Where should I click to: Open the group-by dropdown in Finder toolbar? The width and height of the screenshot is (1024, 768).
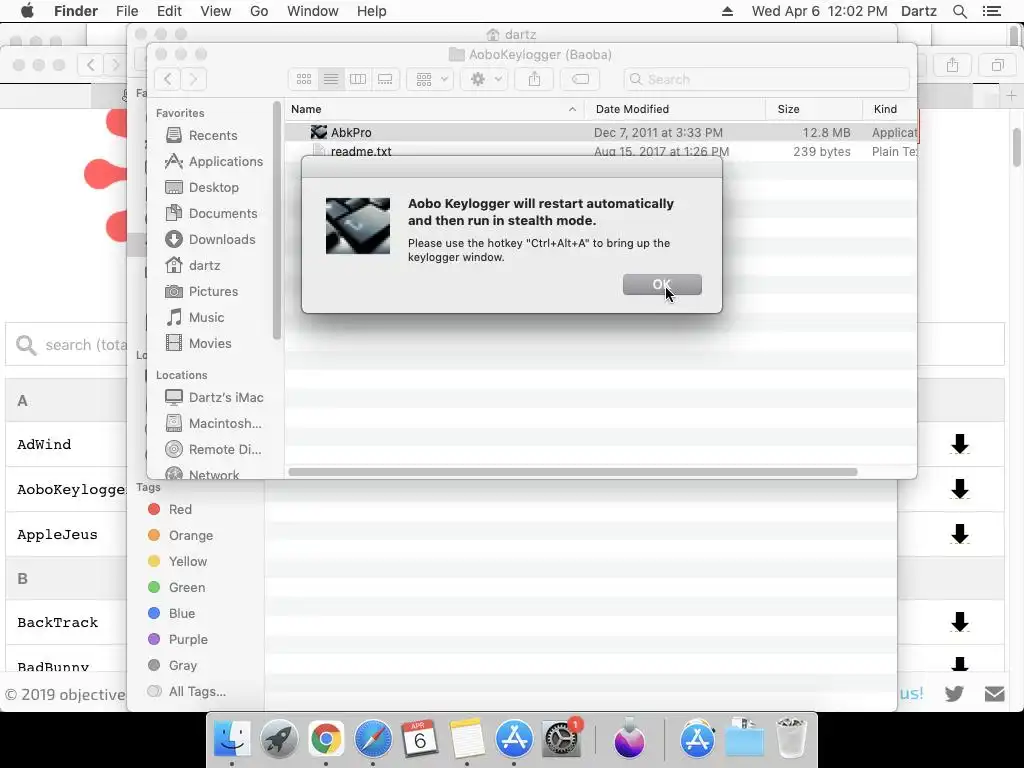coord(430,79)
